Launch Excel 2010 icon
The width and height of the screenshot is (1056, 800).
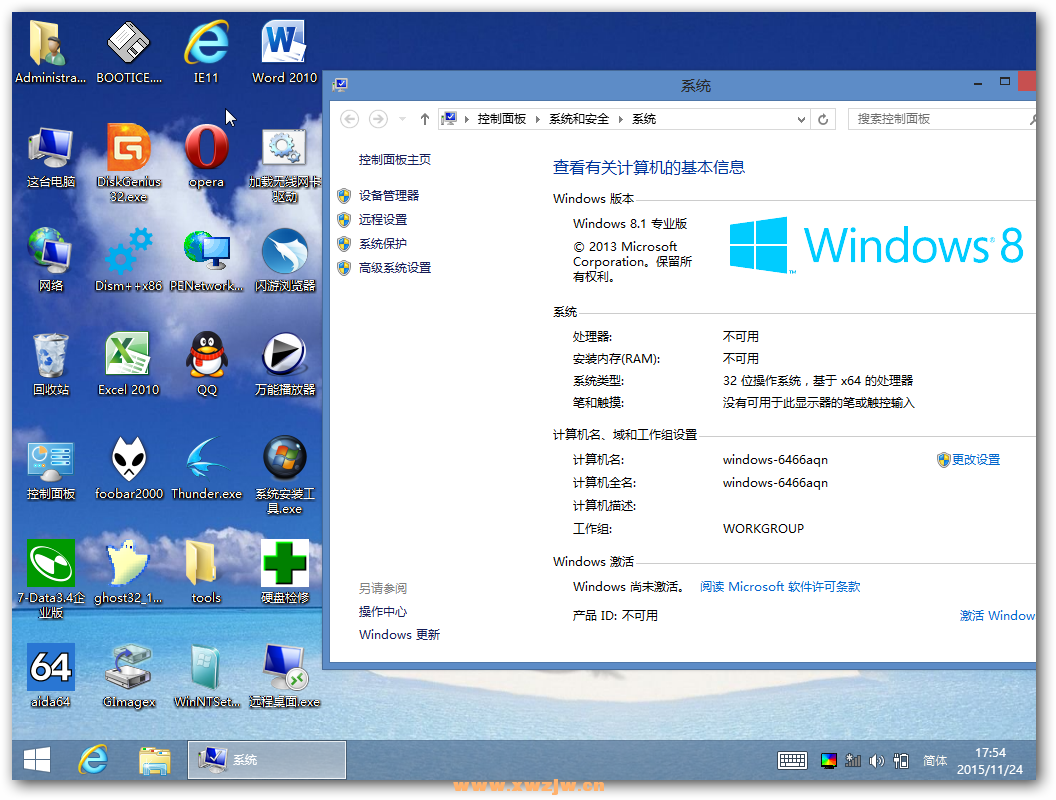pyautogui.click(x=129, y=364)
